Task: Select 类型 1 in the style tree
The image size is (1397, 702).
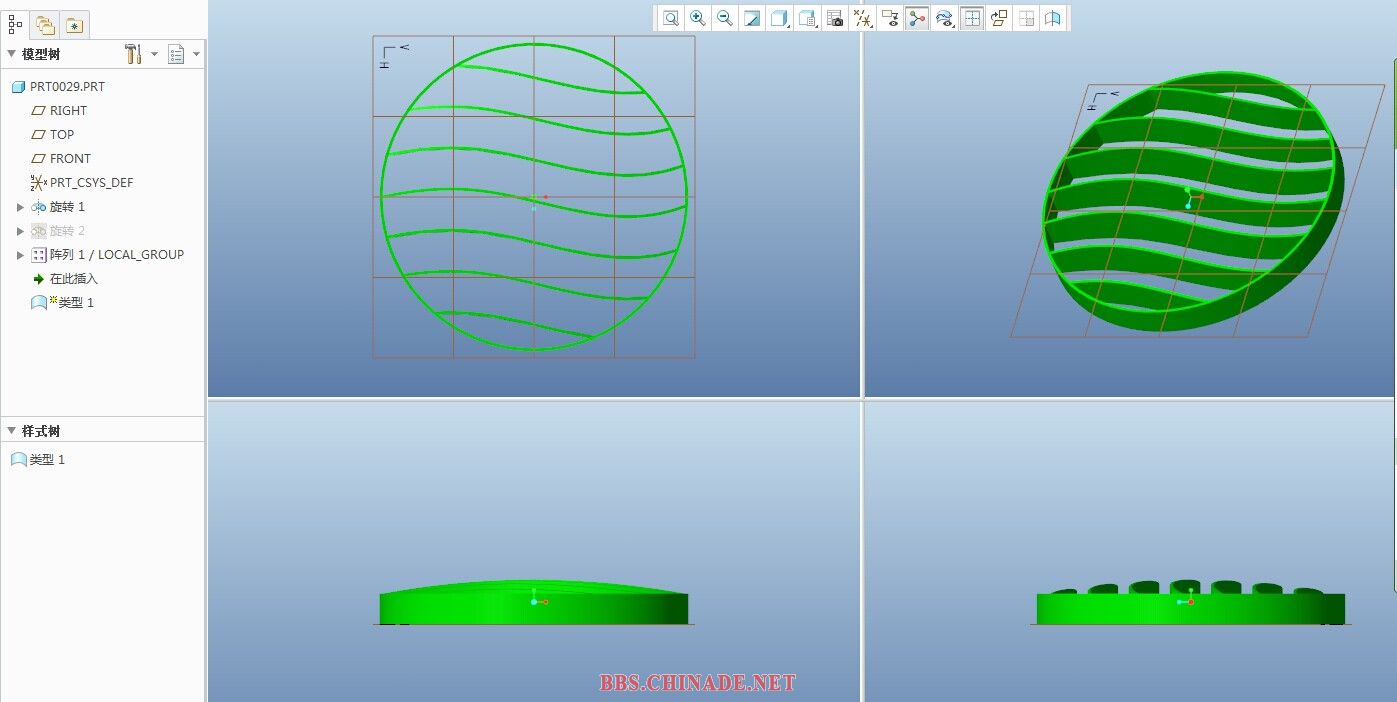Action: coord(47,460)
